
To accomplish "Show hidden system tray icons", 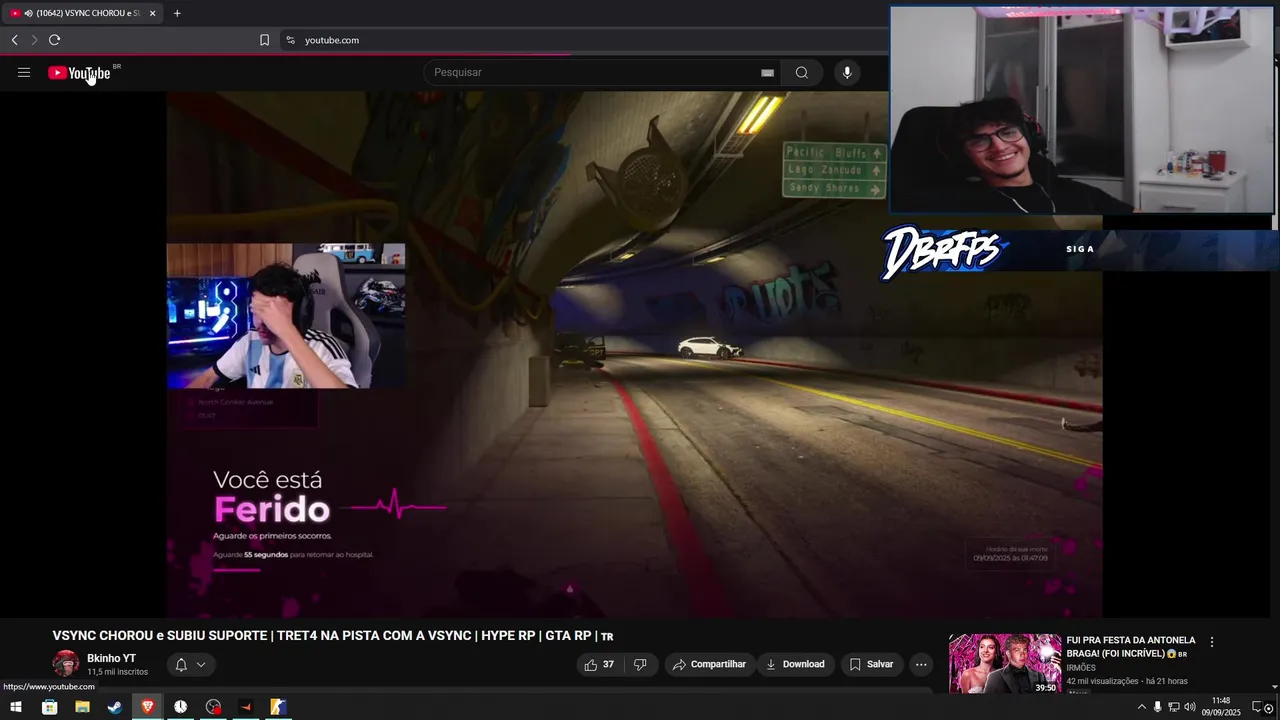I will [x=1141, y=707].
